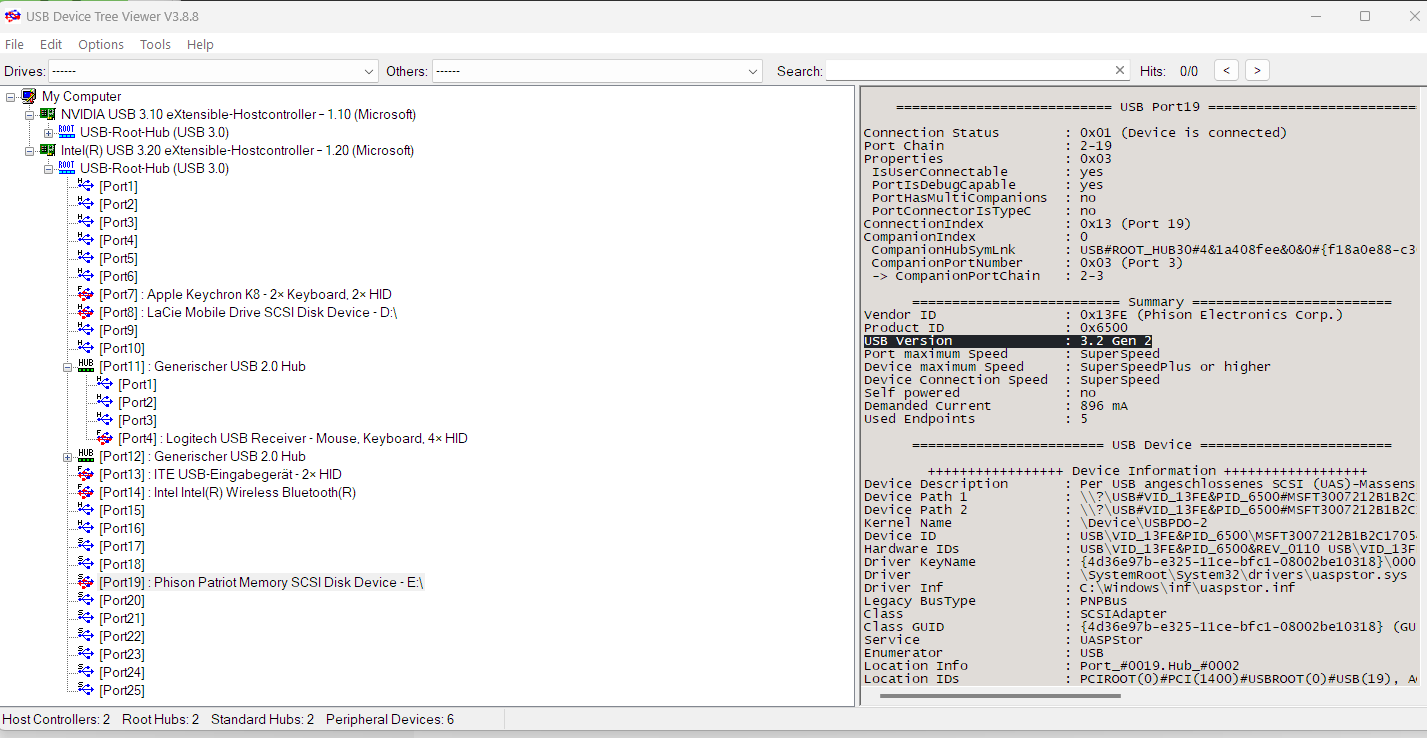This screenshot has width=1427, height=738.
Task: Click the Port19 Phison Patriot Memory icon
Action: (x=86, y=583)
